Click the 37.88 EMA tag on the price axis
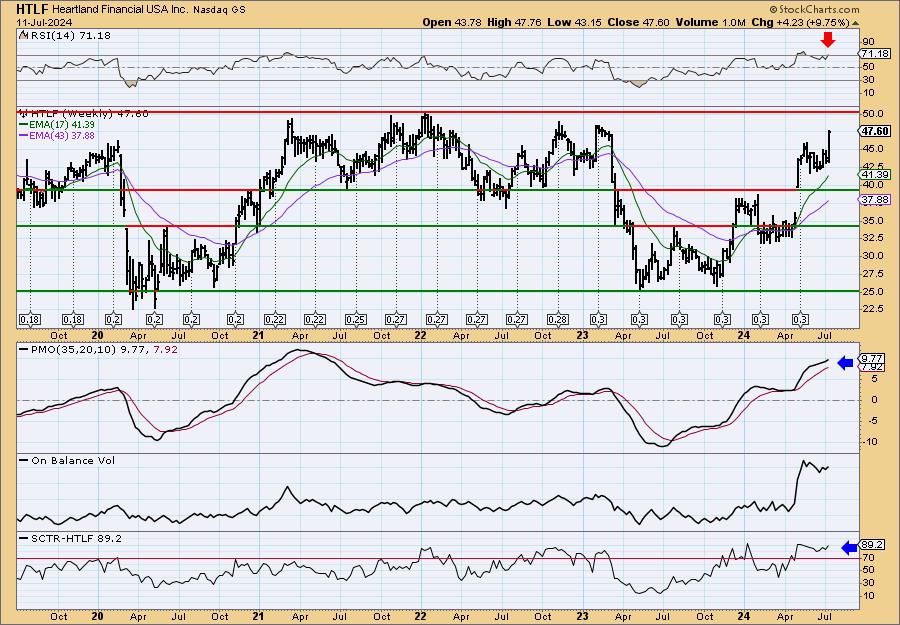Screen dimensions: 900x625 click(875, 200)
